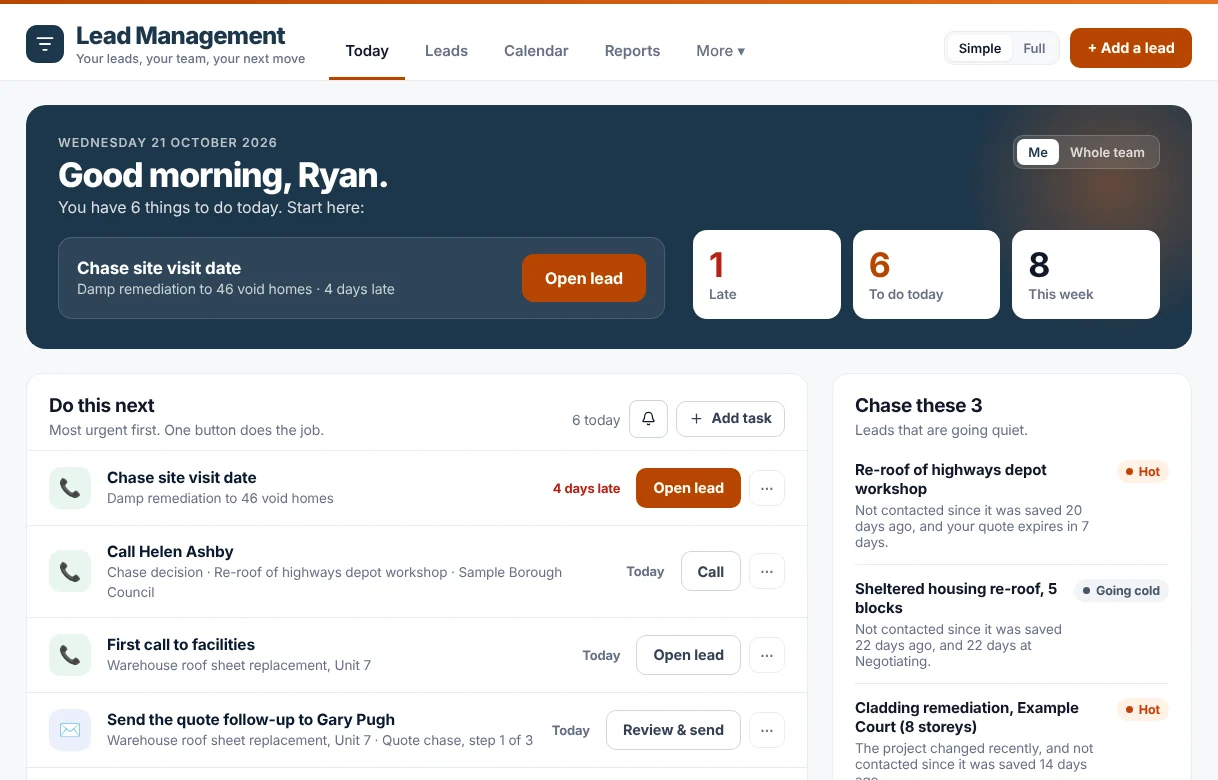The image size is (1218, 780).
Task: Switch to Simple view mode
Action: pos(980,48)
